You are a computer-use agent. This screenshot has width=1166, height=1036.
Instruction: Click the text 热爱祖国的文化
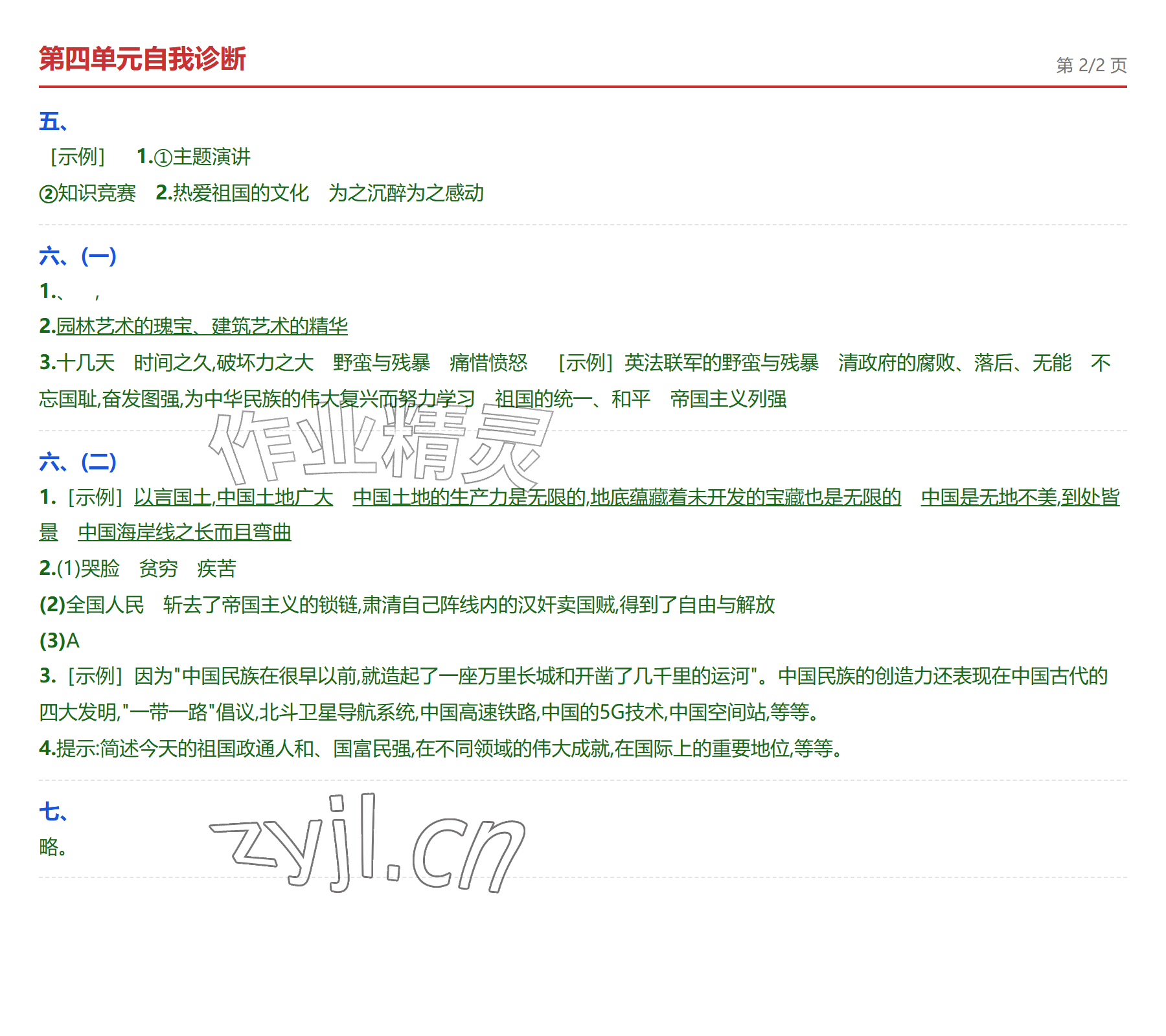pos(241,193)
